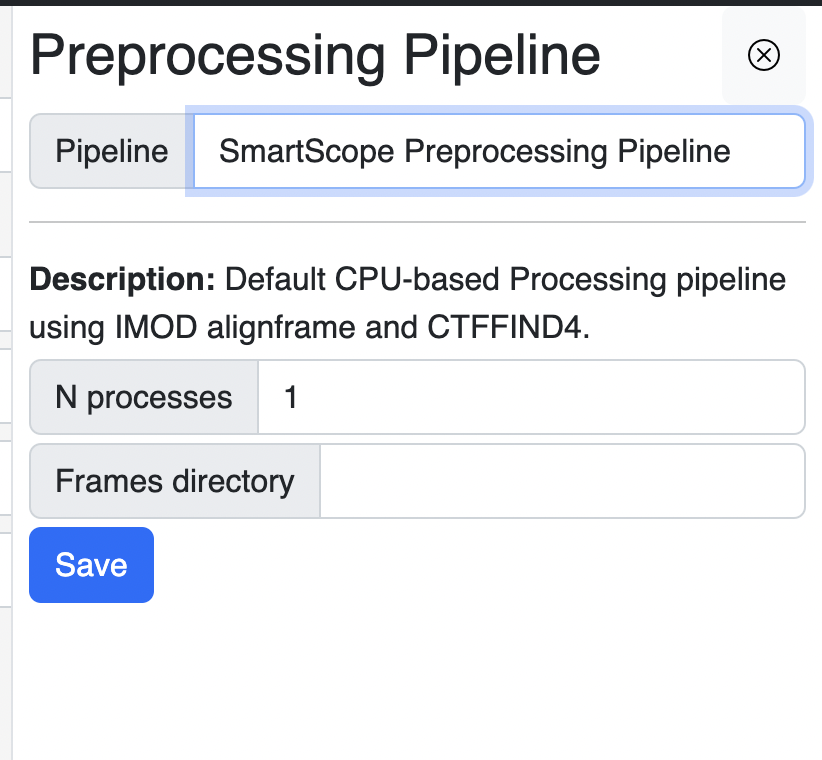Viewport: 822px width, 760px height.
Task: Click the gray strip left of panel
Action: tap(6, 383)
